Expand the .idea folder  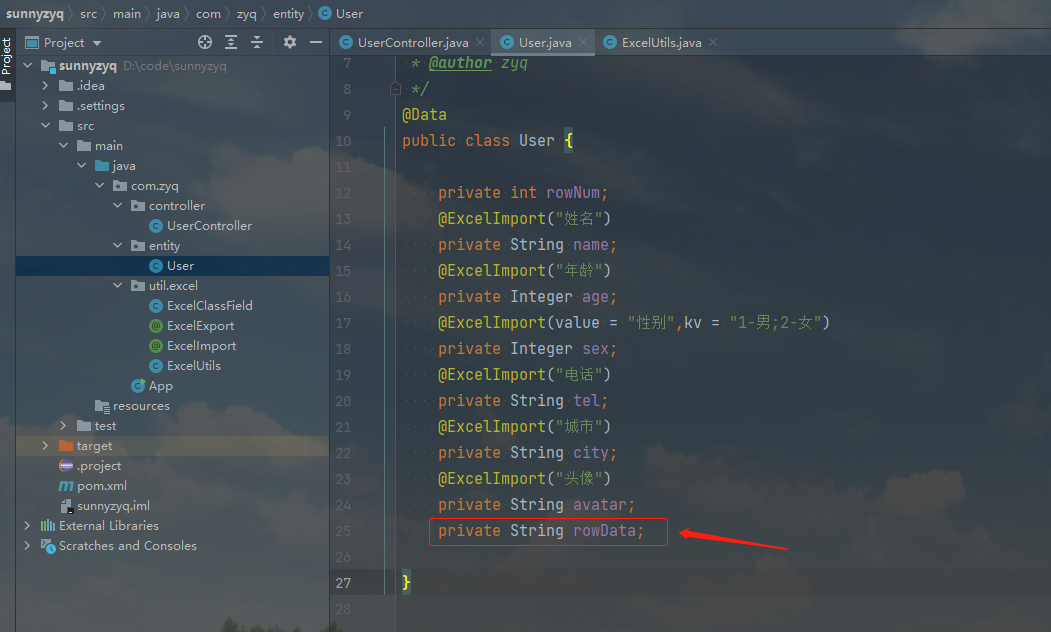coord(45,86)
